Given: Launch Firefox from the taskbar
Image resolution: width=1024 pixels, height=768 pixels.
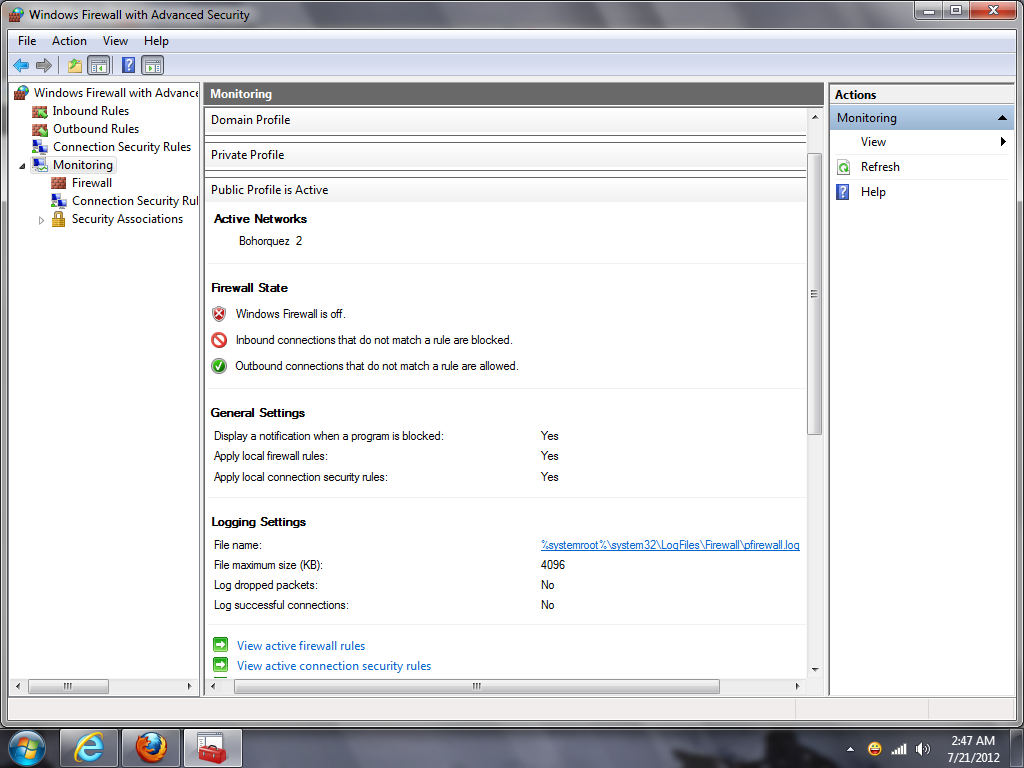Looking at the screenshot, I should 151,747.
